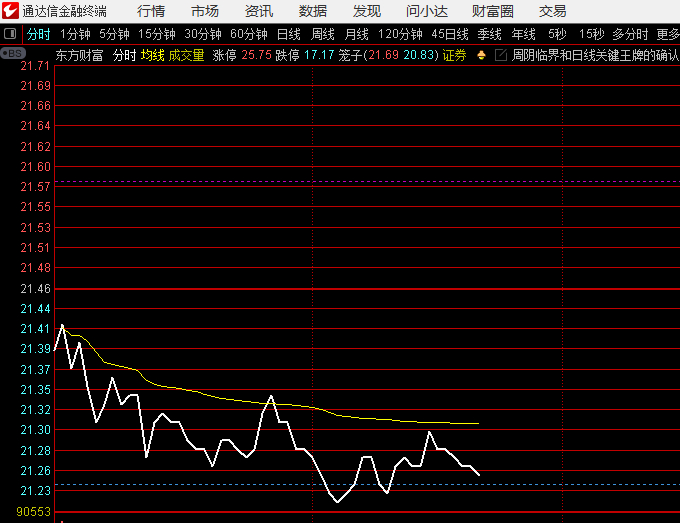Open the 数据 menu
The height and width of the screenshot is (523, 680).
point(313,11)
